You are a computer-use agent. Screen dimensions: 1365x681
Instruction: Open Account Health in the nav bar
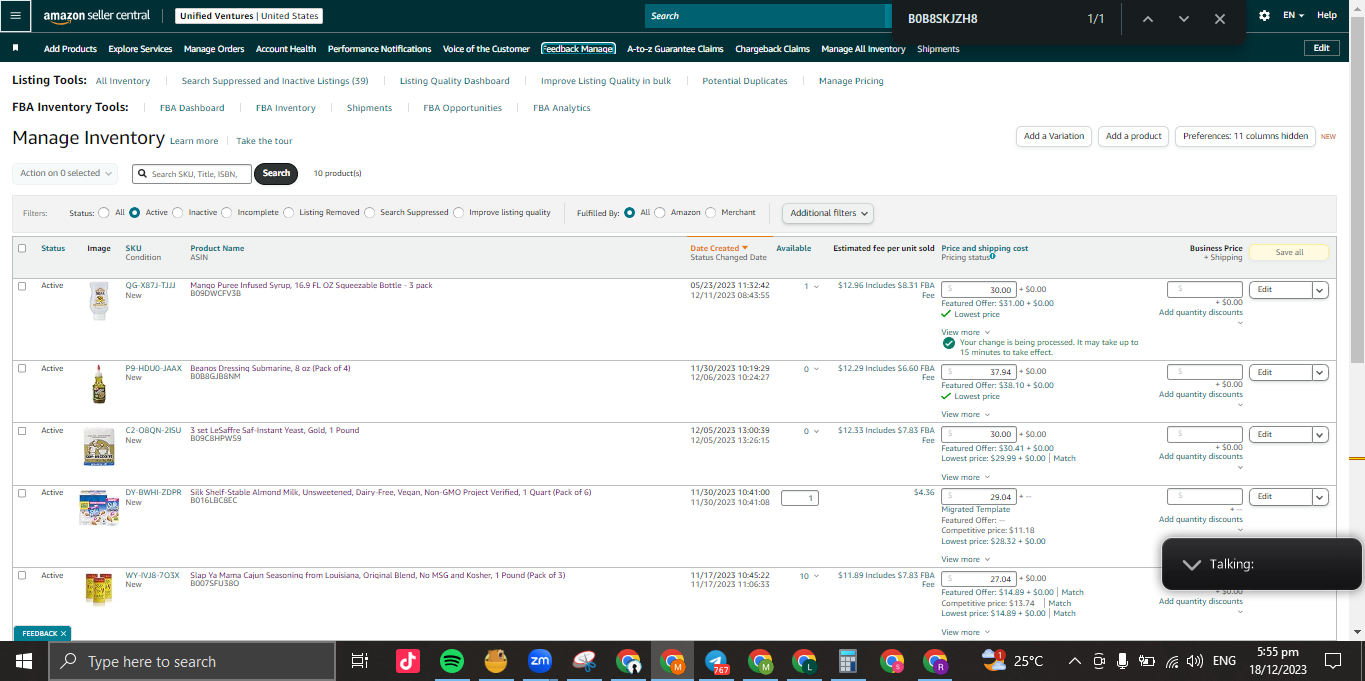pyautogui.click(x=286, y=48)
